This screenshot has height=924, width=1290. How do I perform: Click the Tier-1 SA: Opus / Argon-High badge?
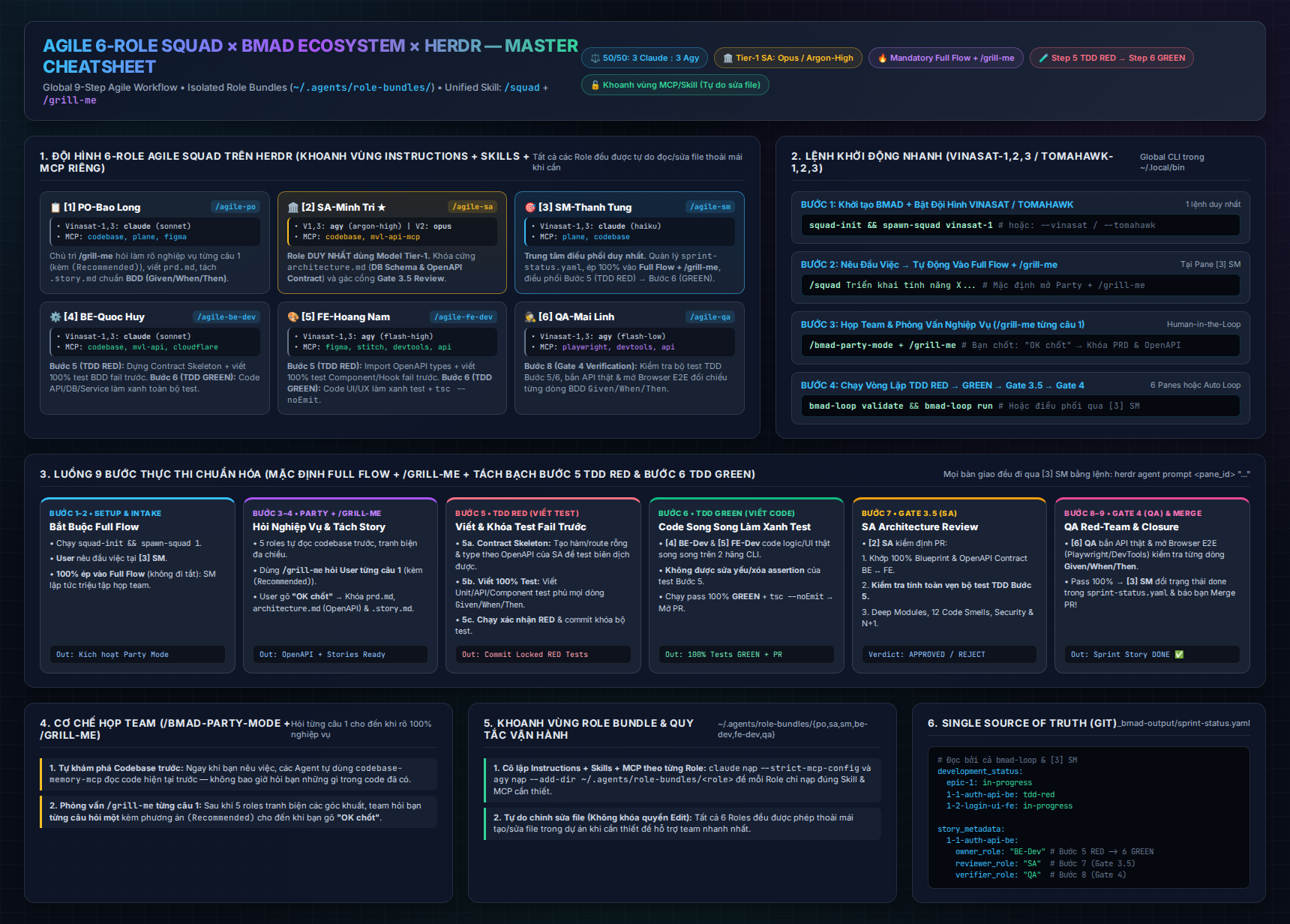click(788, 58)
